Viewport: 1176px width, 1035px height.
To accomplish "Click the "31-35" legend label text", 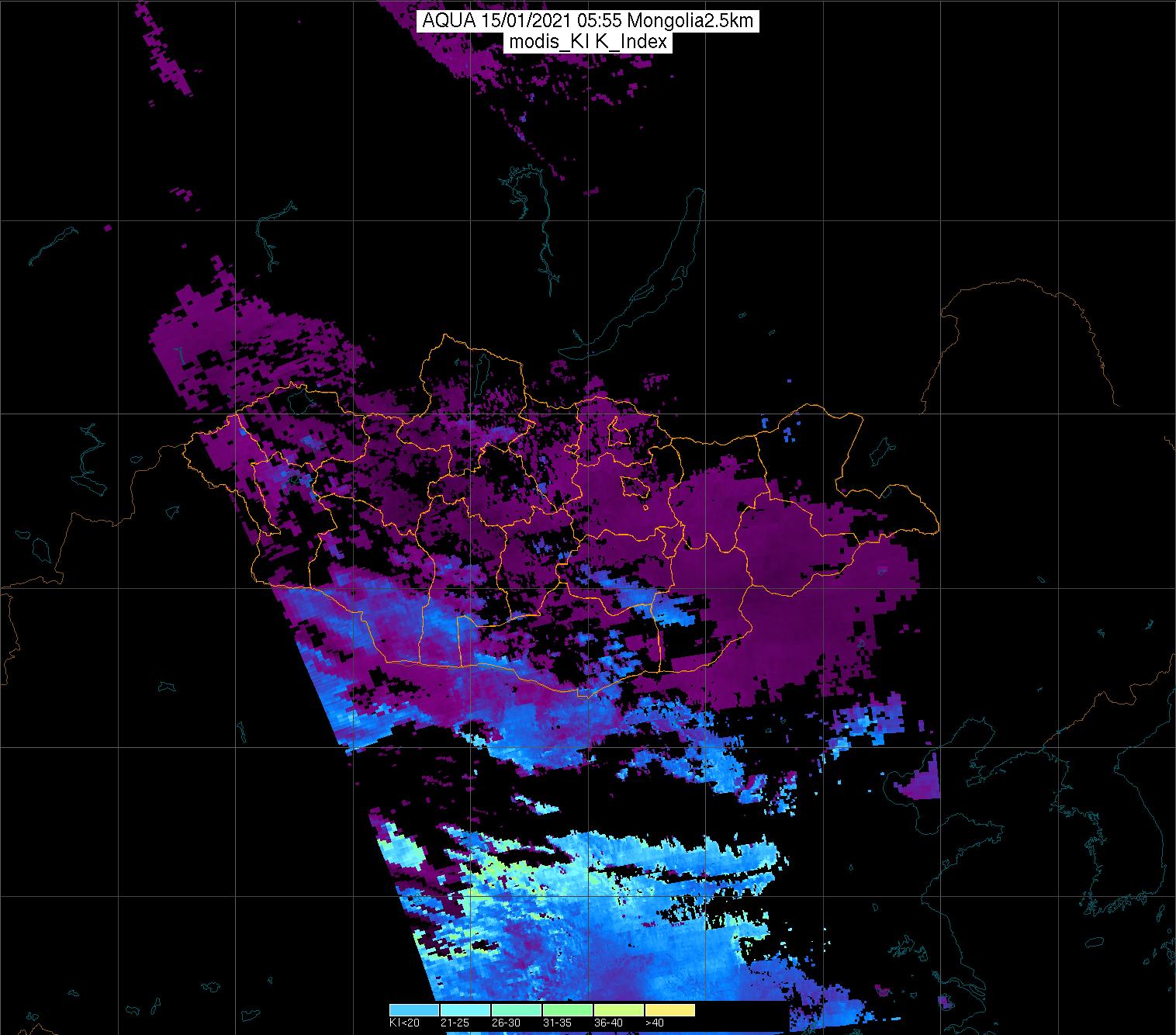I will pyautogui.click(x=557, y=1023).
